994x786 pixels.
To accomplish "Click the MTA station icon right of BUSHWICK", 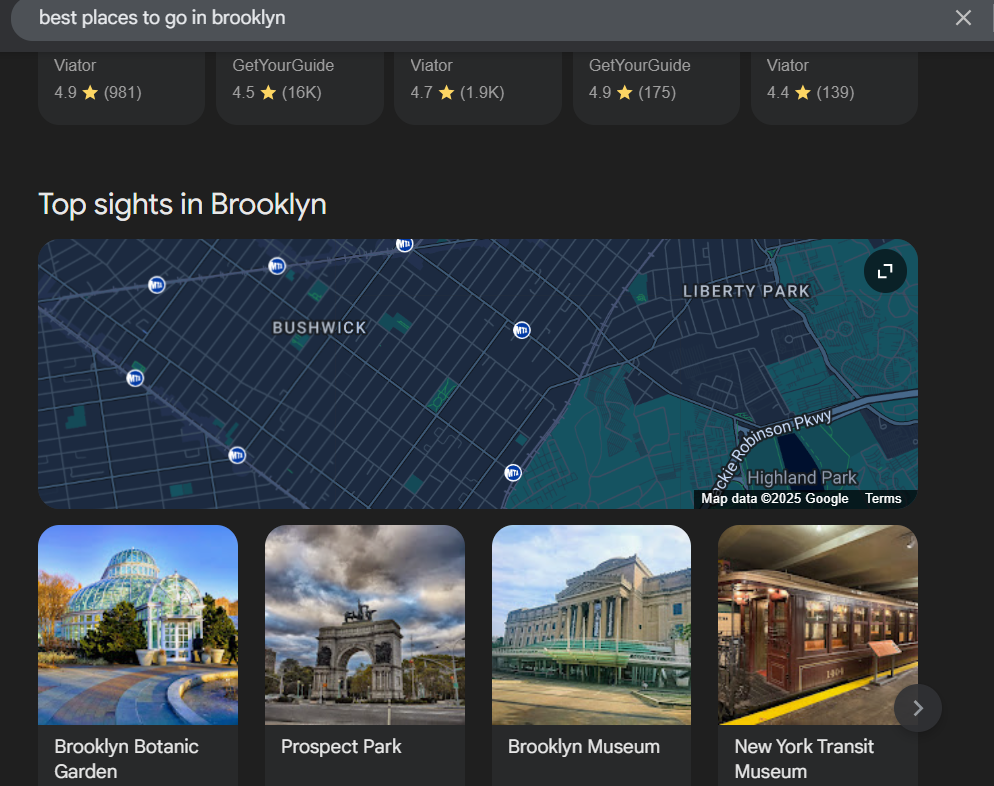I will point(522,330).
